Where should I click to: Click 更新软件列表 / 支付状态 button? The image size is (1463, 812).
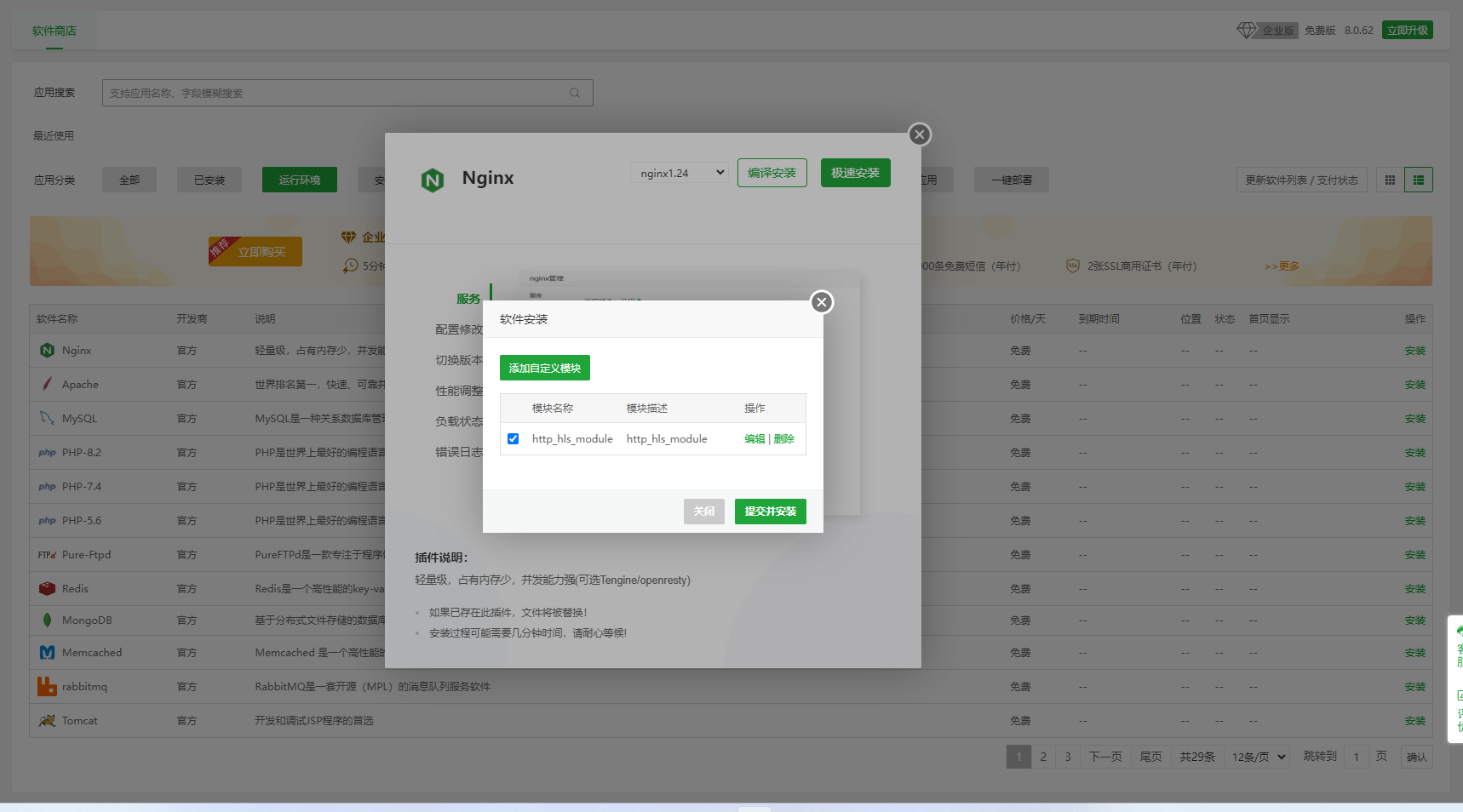point(1302,180)
